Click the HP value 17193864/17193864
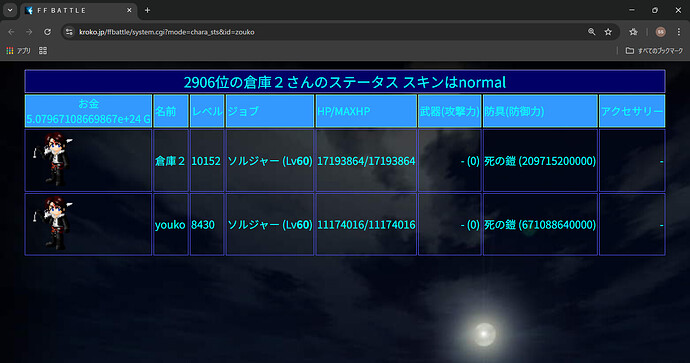 366,161
